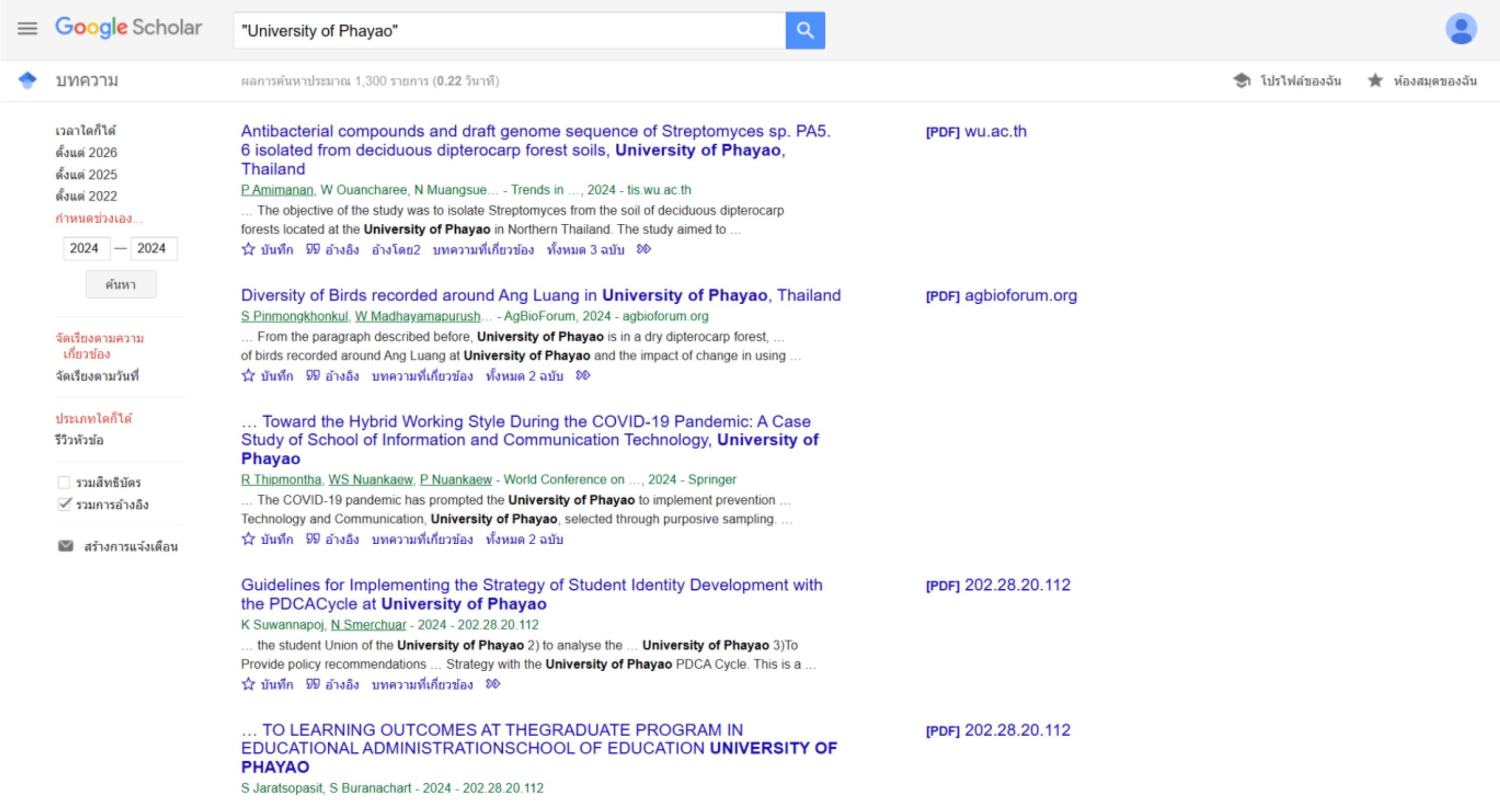Screen dimensions: 1500x812
Task: Save the Hybrid Working Style result
Action: pos(248,540)
